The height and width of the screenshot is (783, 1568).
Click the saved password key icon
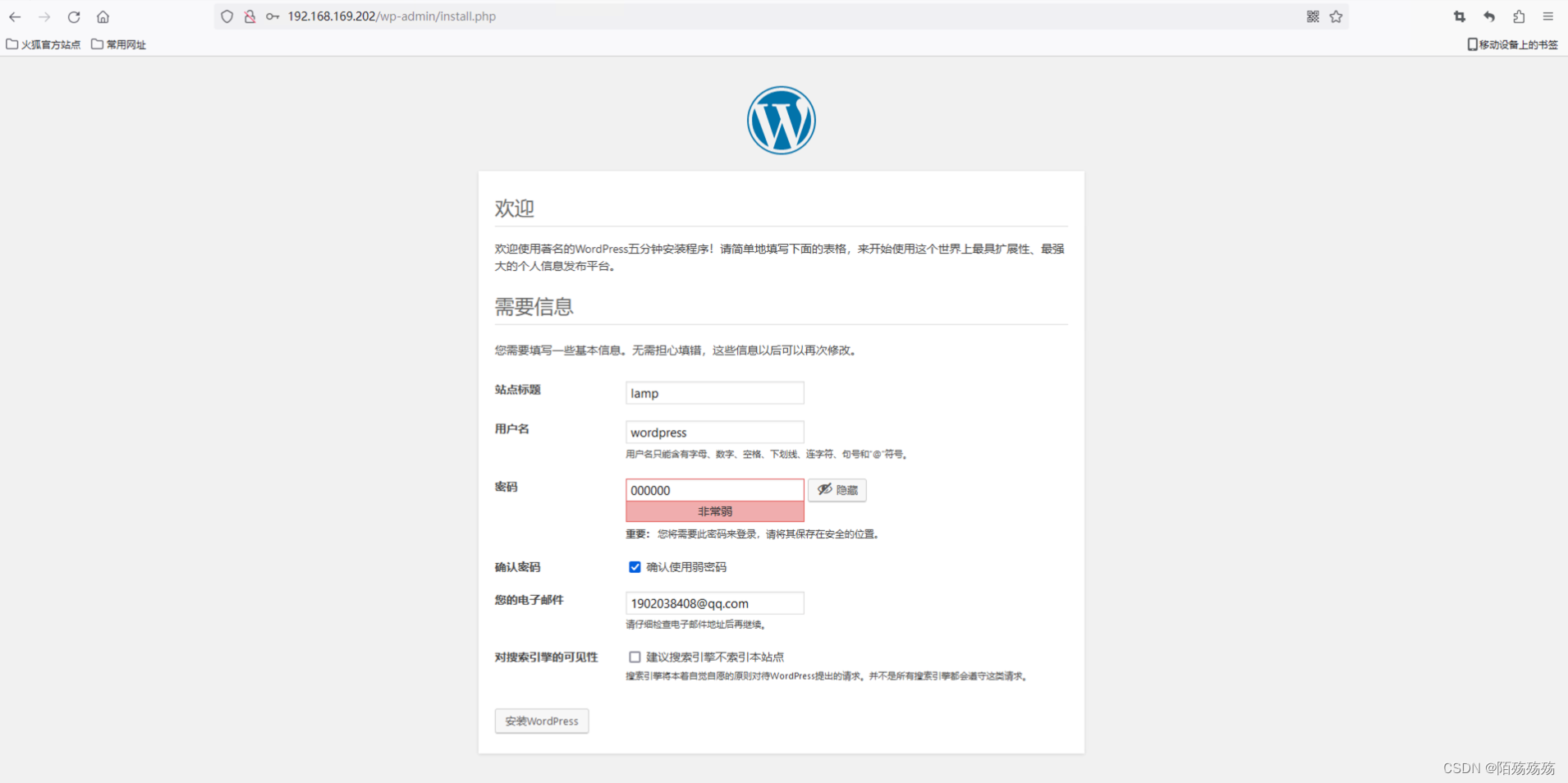[272, 16]
